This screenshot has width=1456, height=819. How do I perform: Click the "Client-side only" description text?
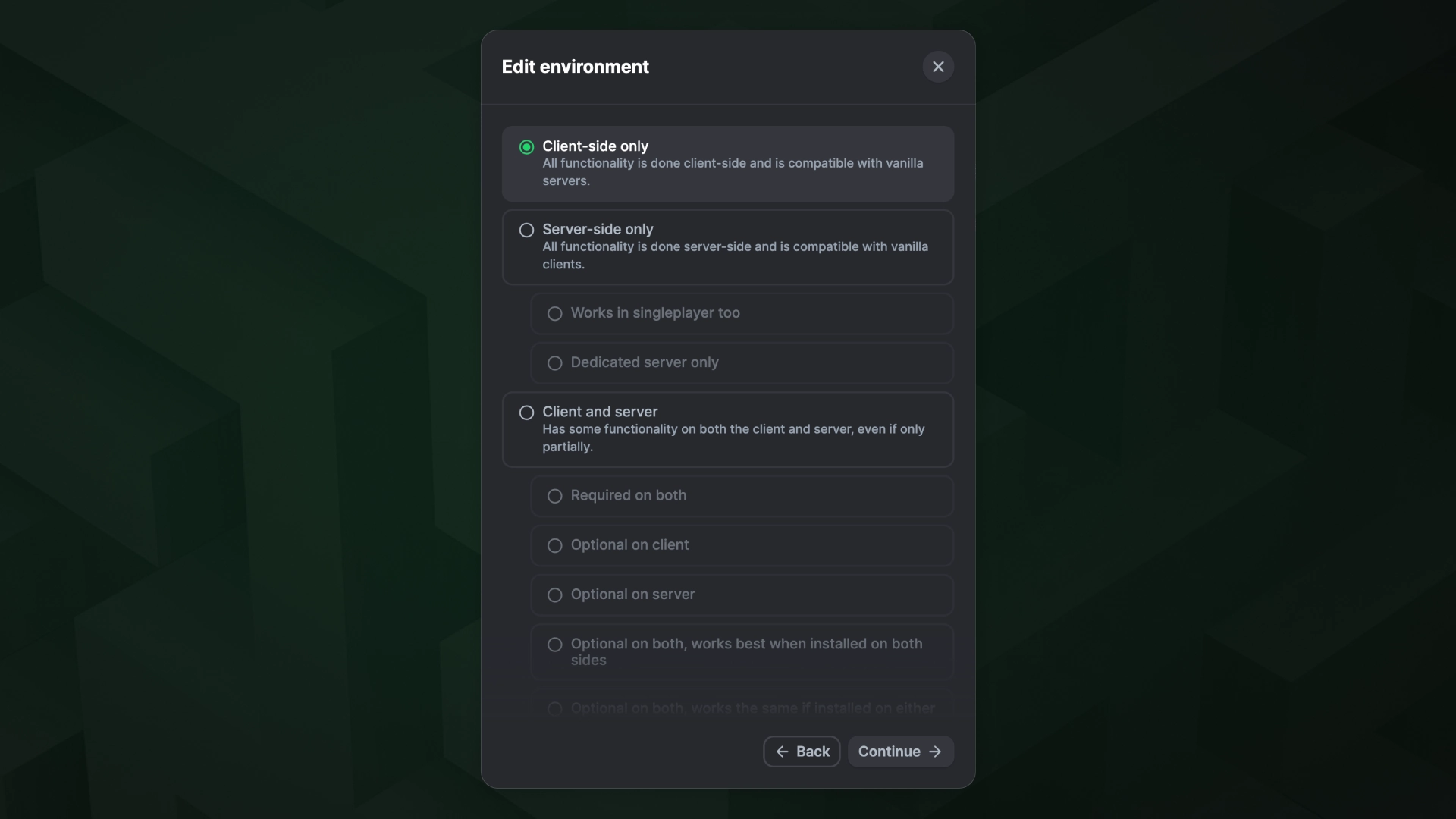point(732,171)
